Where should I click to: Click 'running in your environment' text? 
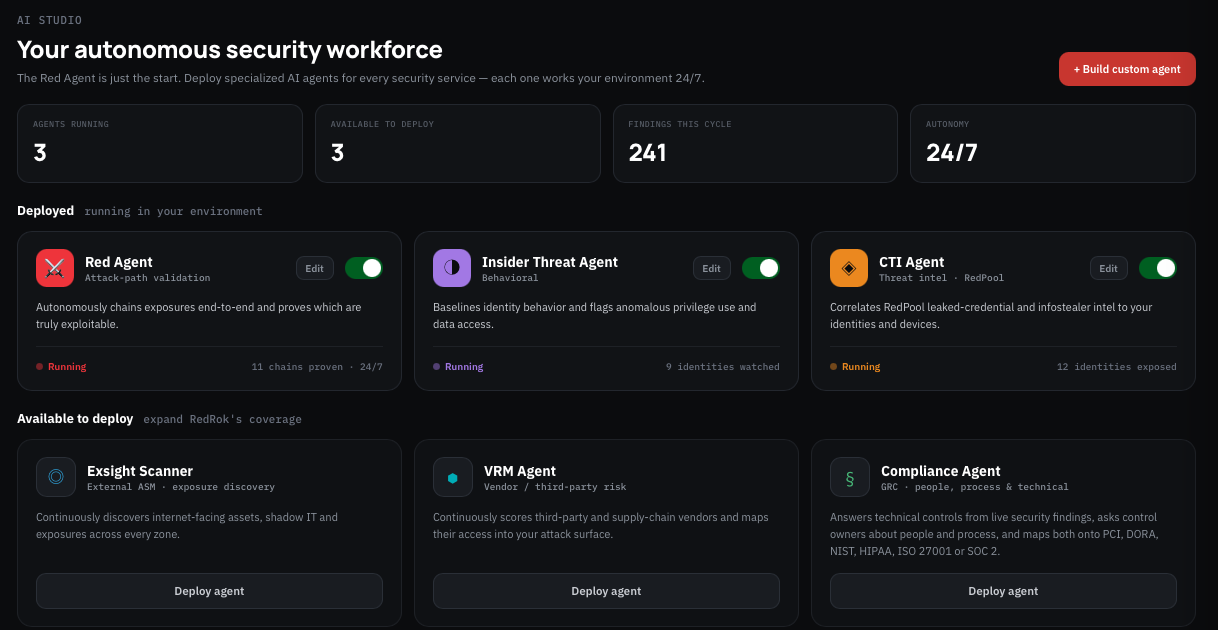click(x=173, y=212)
